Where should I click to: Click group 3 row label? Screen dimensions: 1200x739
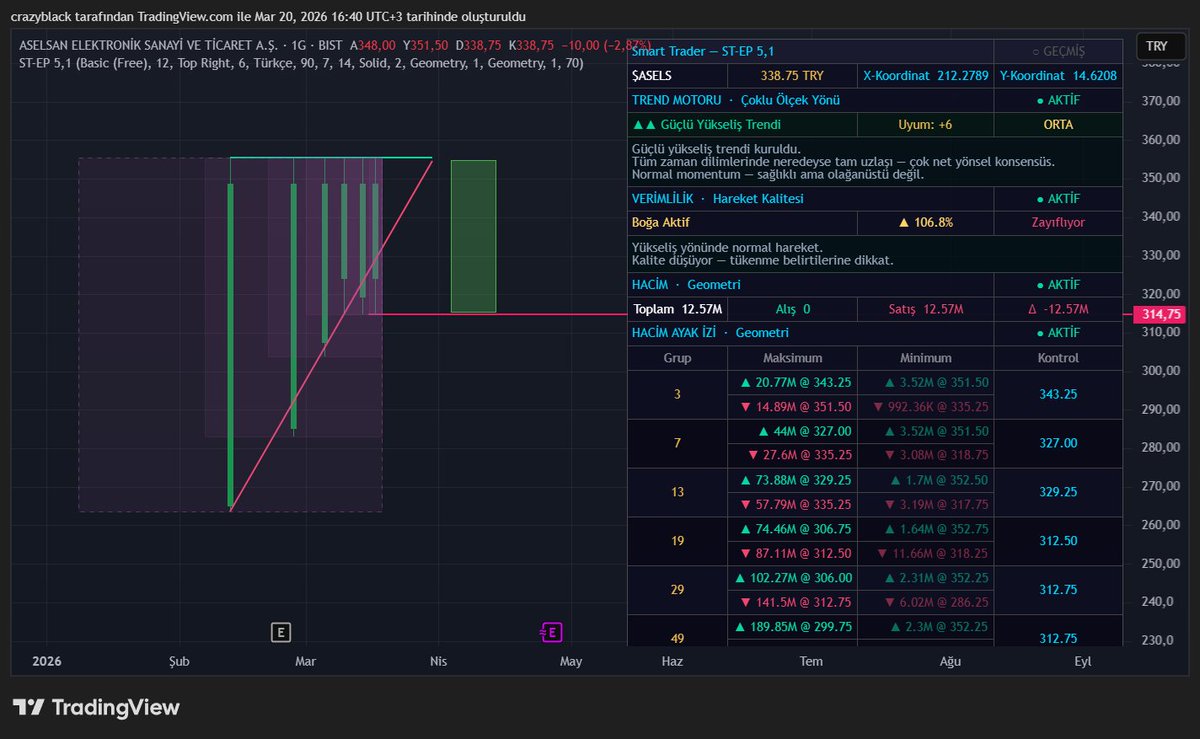pyautogui.click(x=677, y=395)
